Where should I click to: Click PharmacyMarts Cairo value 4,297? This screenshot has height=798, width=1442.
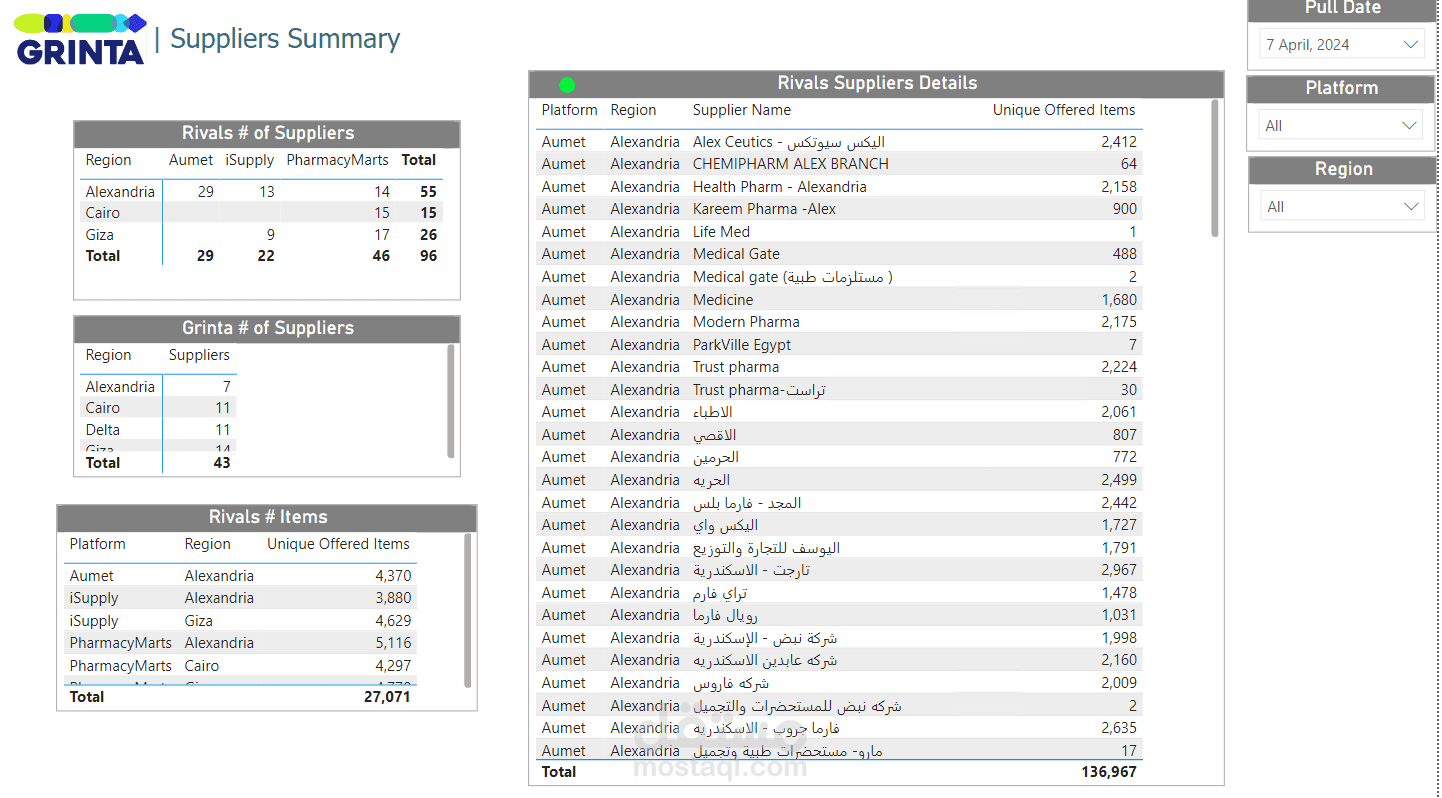[392, 665]
